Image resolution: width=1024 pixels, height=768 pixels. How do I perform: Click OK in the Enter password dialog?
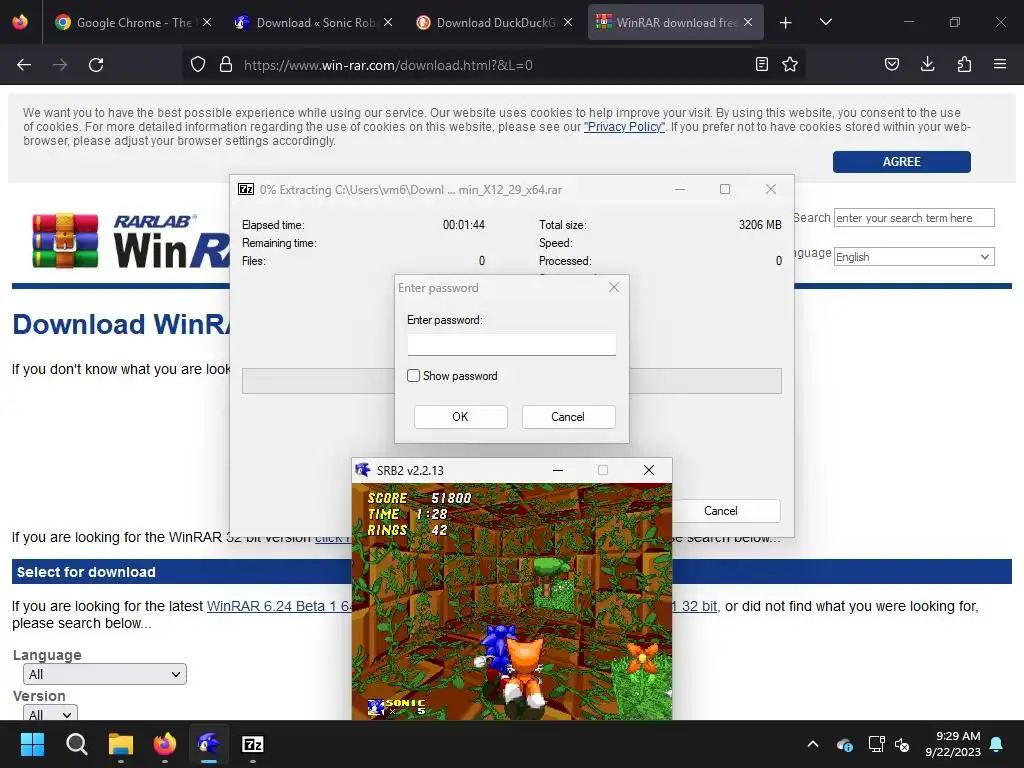(x=460, y=417)
